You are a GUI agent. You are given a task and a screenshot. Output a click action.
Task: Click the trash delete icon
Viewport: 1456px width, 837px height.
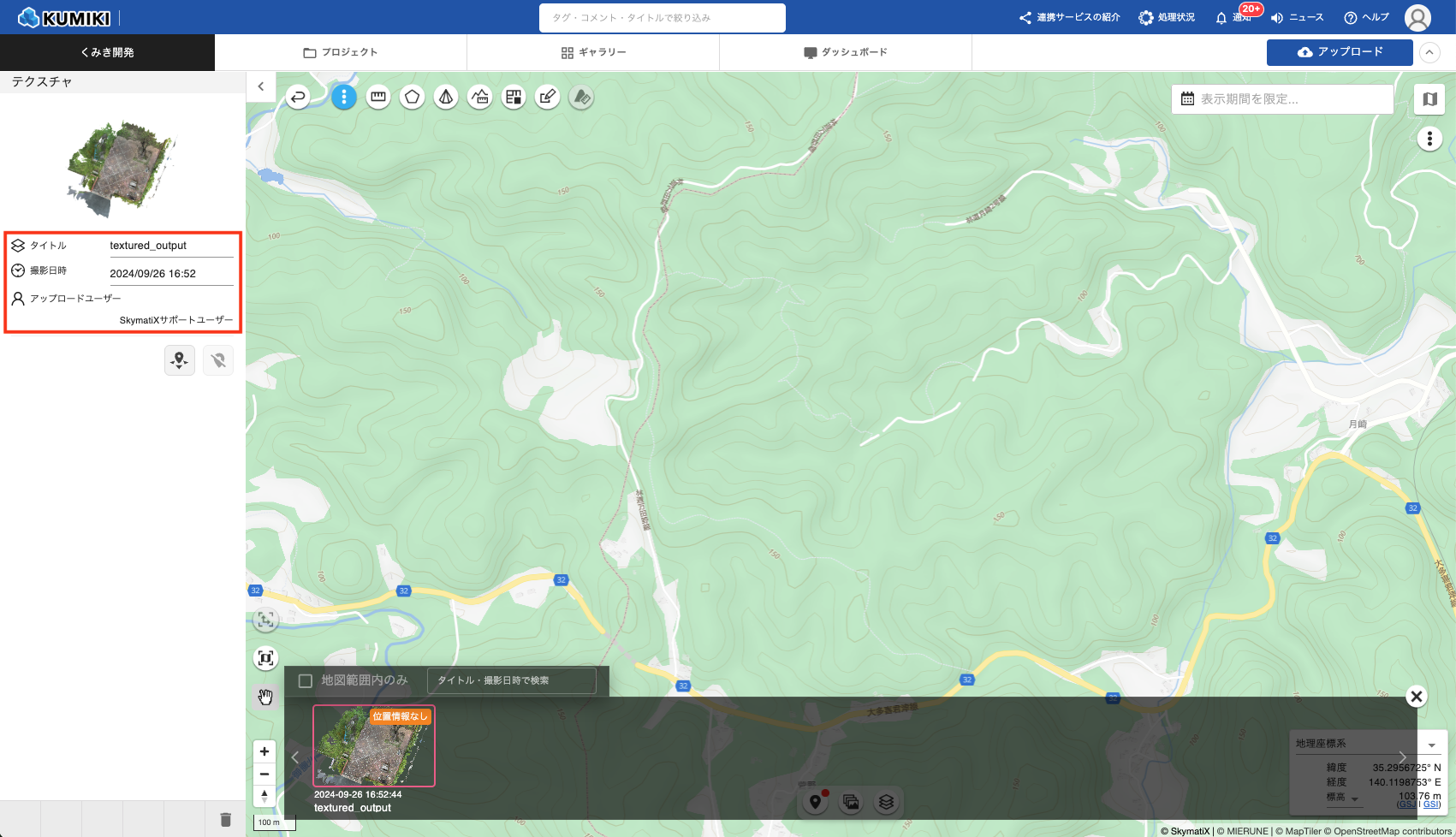coord(226,820)
